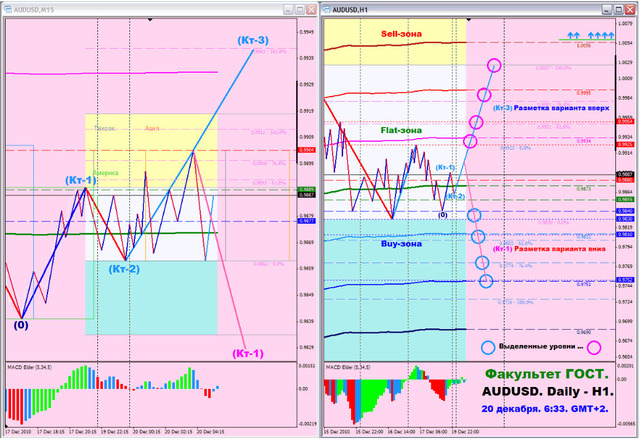The image size is (640, 440).
Task: Click the (0) label in H1 chart
Action: 443,215
